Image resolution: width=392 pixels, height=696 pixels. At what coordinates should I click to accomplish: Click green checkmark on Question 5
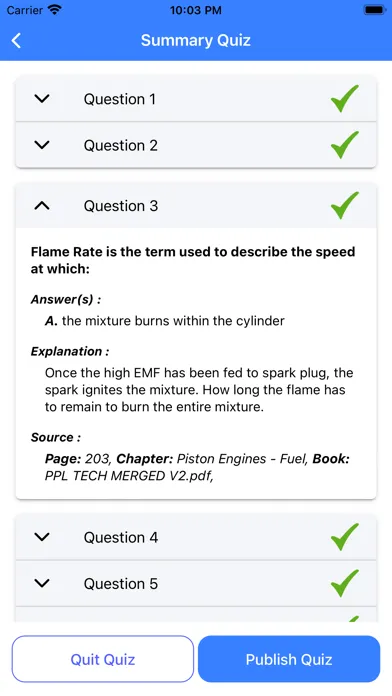pyautogui.click(x=345, y=583)
